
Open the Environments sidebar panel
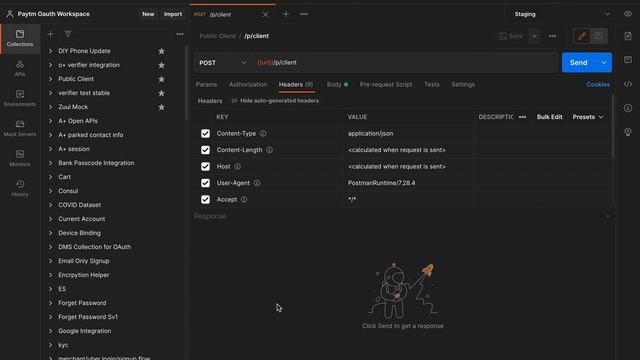20,98
